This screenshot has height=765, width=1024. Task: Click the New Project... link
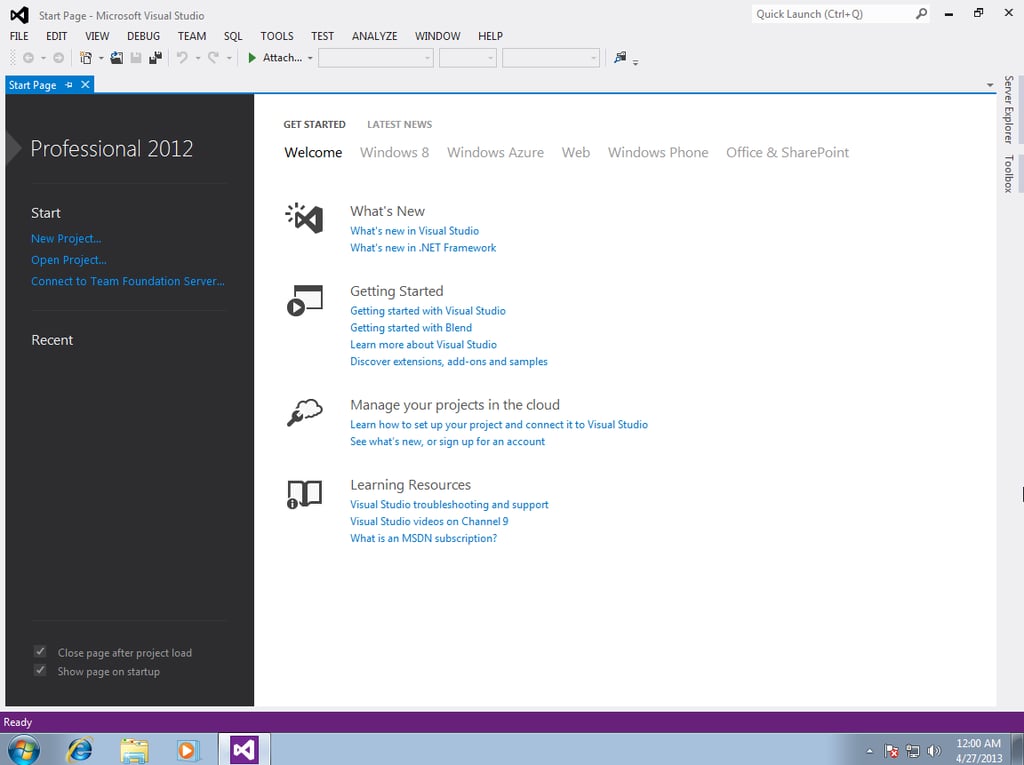[66, 238]
